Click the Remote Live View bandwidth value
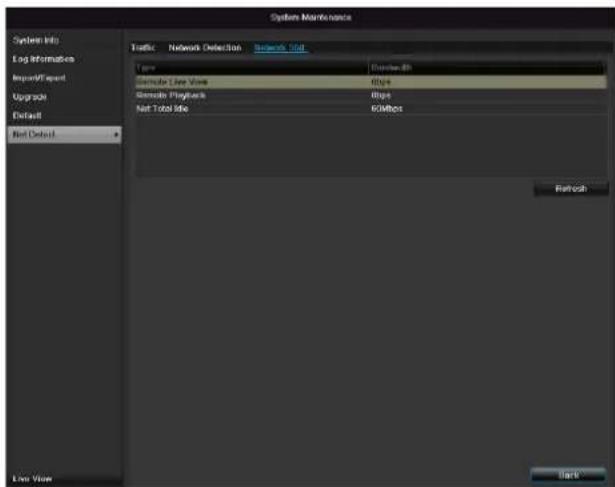Viewport: 615px width, 487px height. point(381,82)
